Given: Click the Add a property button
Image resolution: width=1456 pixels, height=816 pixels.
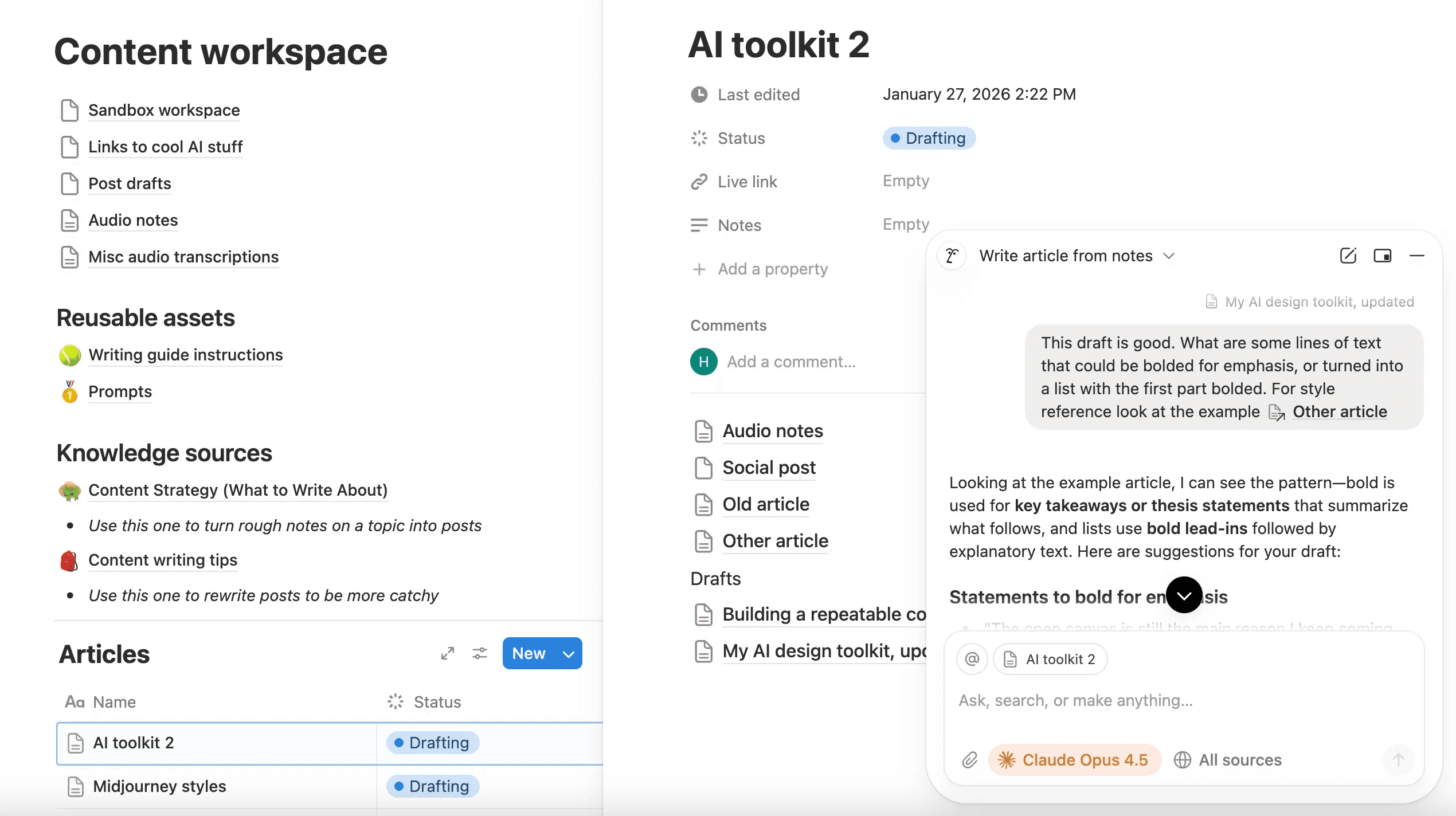Looking at the screenshot, I should tap(772, 269).
